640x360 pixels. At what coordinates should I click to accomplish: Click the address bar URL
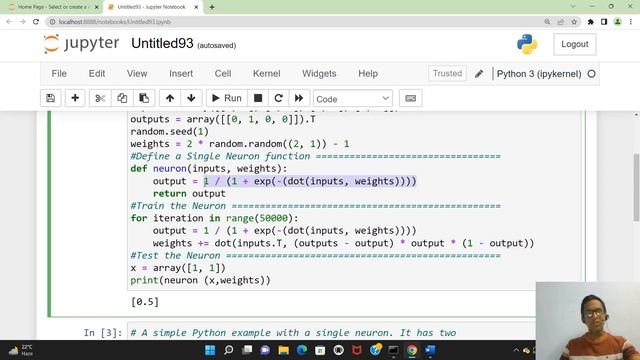pos(115,22)
